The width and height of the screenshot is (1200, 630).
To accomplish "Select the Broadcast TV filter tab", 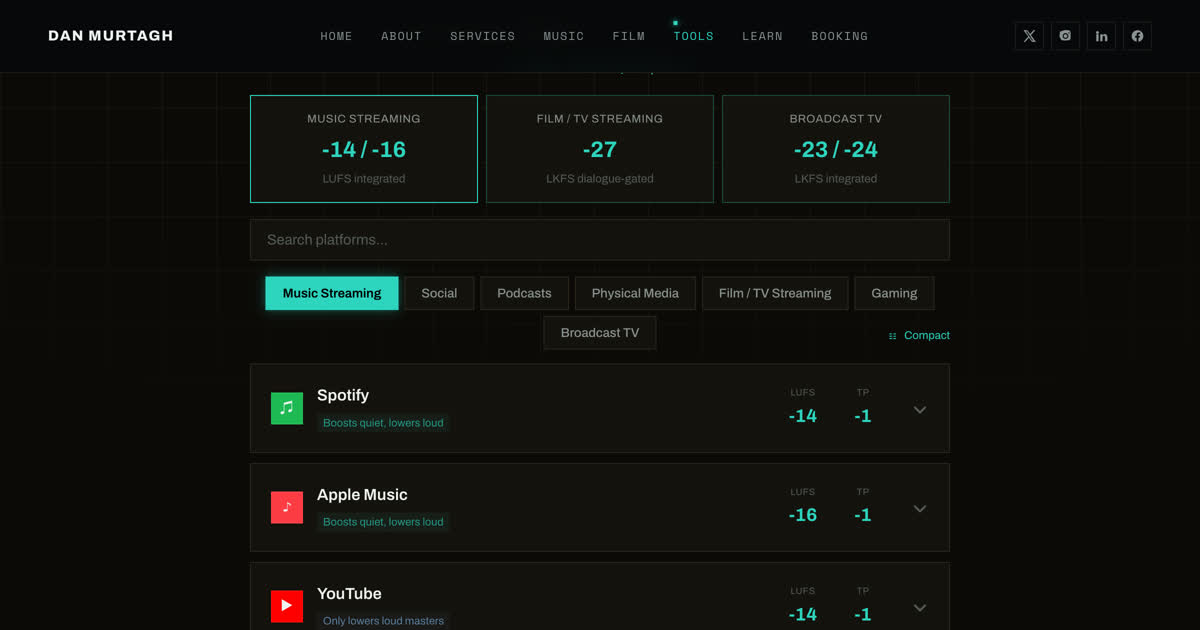I will (x=600, y=333).
